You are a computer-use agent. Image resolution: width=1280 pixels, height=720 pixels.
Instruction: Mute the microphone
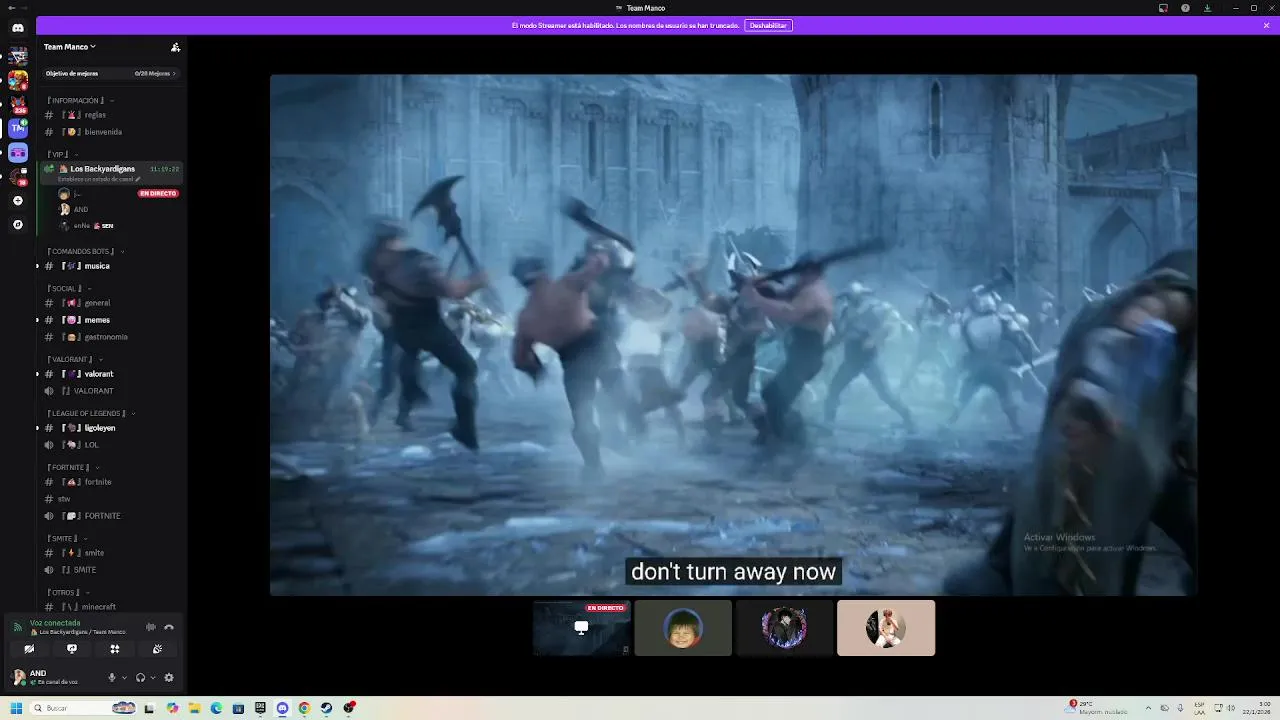[x=112, y=677]
